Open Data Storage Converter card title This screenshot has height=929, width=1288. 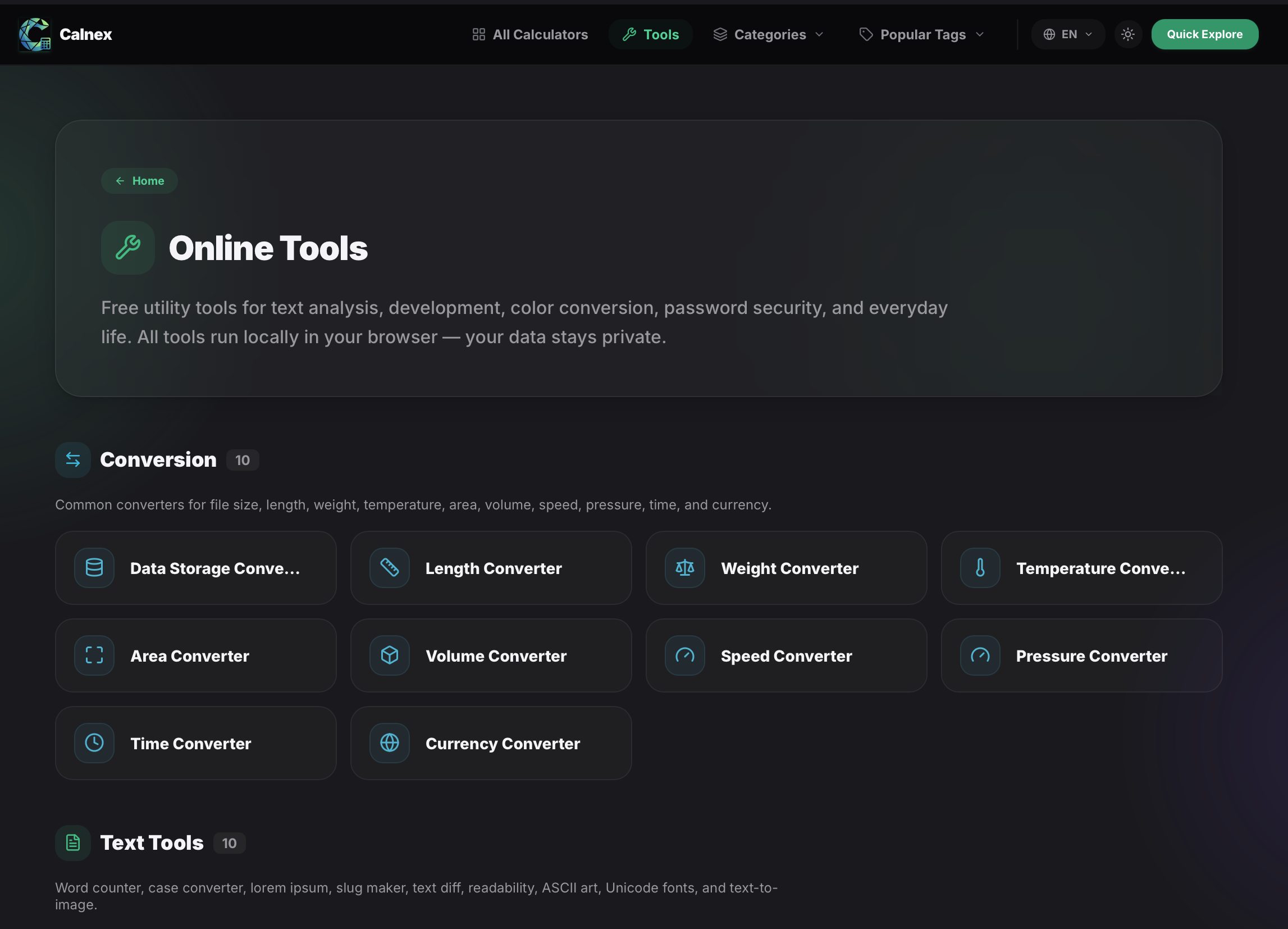(215, 568)
